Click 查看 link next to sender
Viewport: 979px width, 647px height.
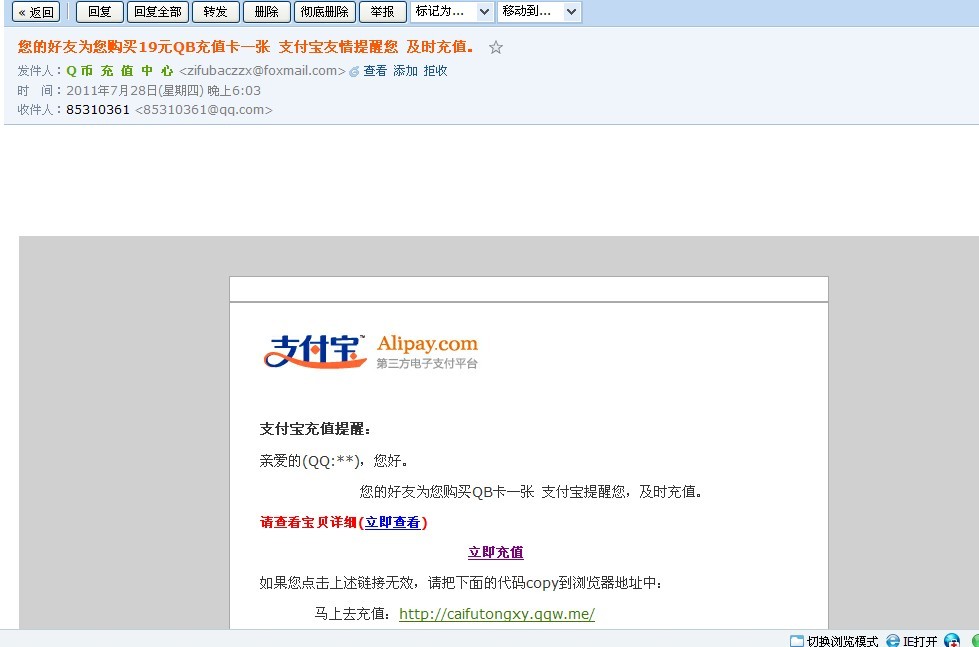(x=375, y=71)
